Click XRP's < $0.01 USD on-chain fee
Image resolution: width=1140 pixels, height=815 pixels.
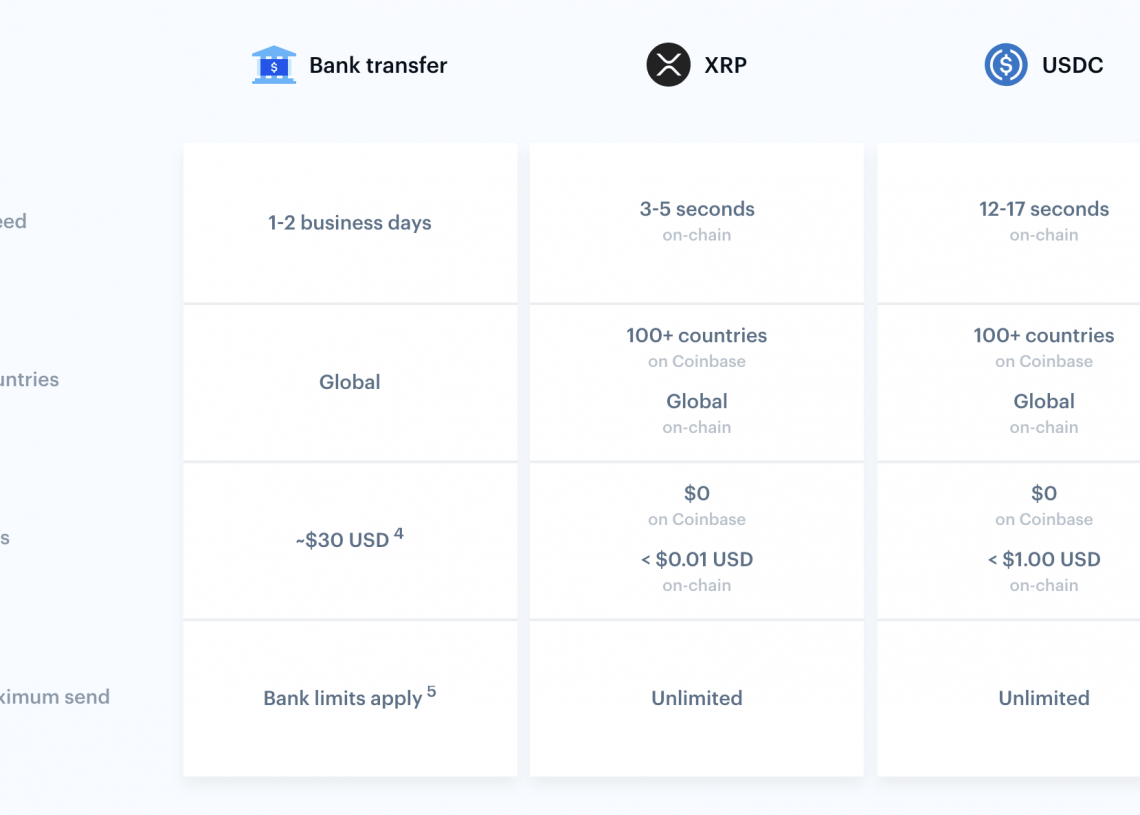tap(697, 559)
